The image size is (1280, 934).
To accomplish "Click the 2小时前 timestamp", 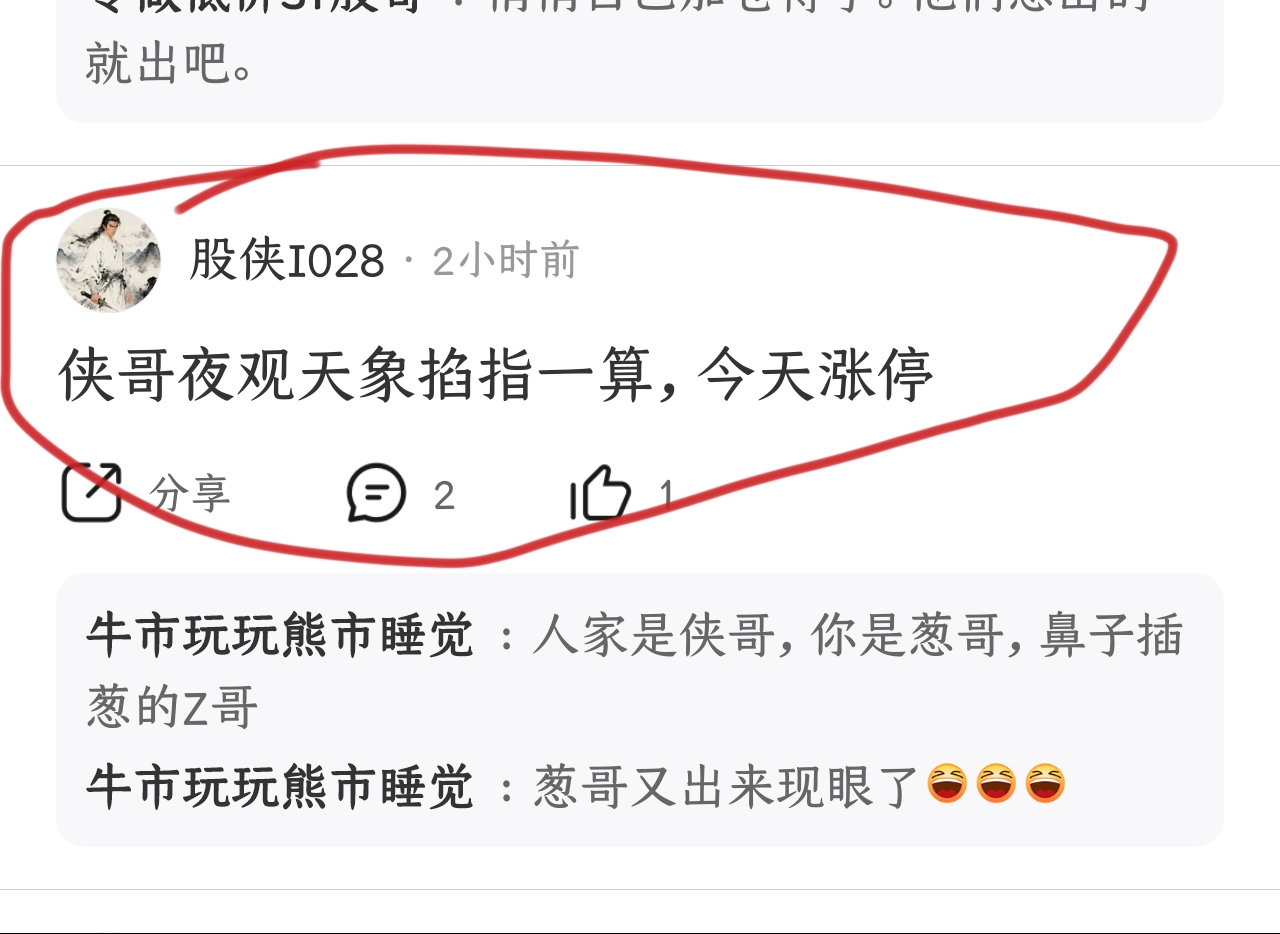I will coord(506,261).
